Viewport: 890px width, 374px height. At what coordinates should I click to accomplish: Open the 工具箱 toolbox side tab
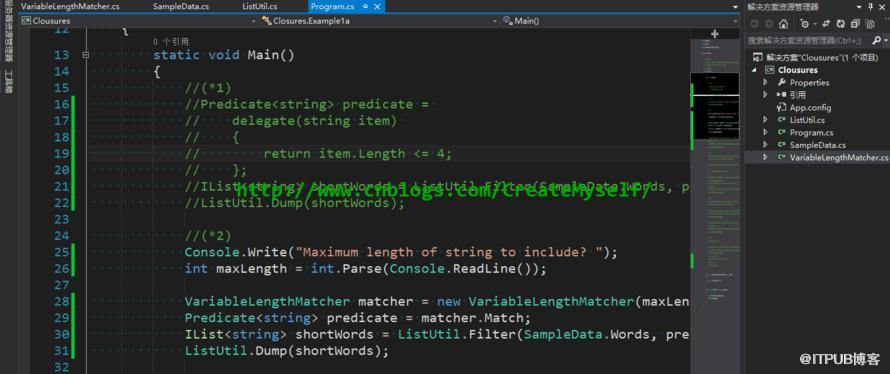pos(8,82)
